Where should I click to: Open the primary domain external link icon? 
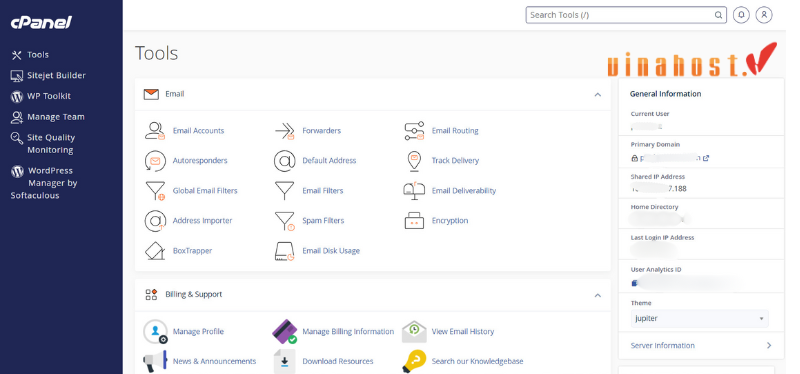click(706, 158)
